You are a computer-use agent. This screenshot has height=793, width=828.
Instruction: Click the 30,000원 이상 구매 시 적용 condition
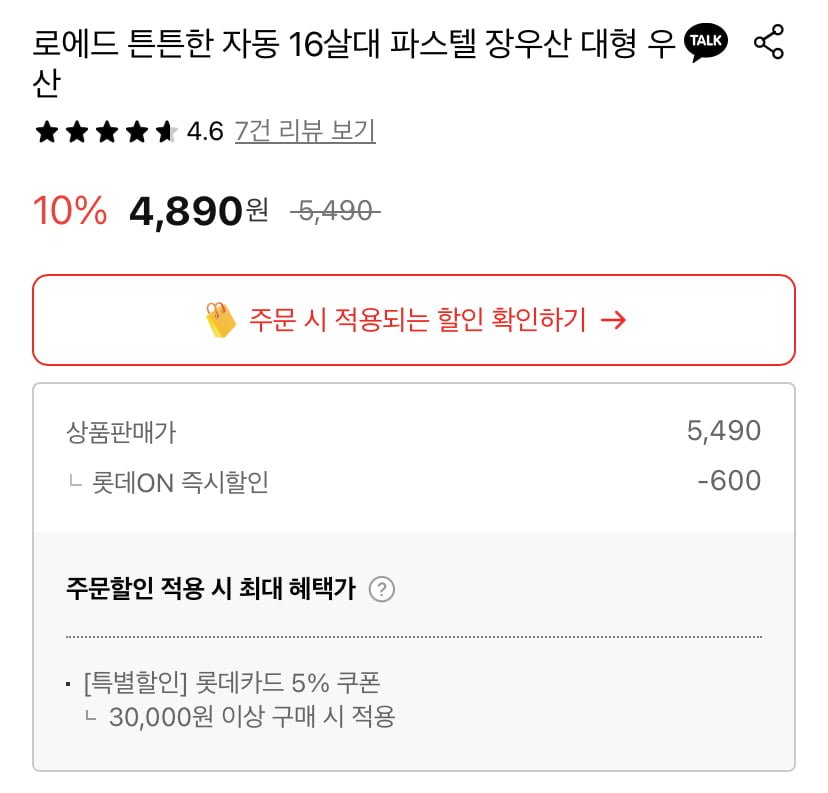click(252, 717)
